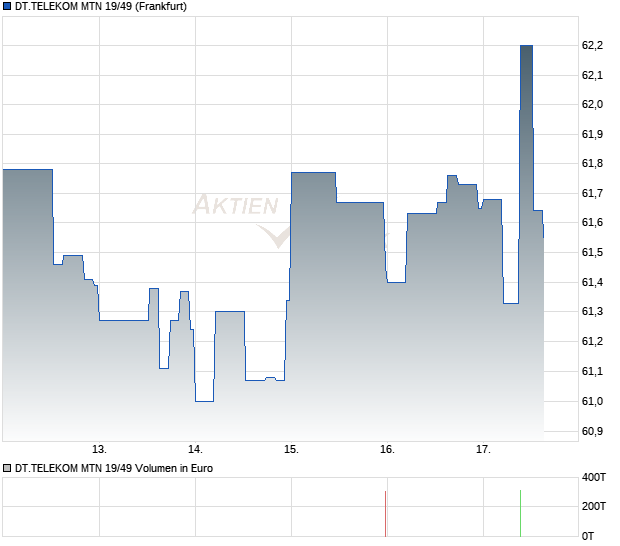Click the y-axis value 62,1
This screenshot has height=546, width=620.
[x=592, y=75]
